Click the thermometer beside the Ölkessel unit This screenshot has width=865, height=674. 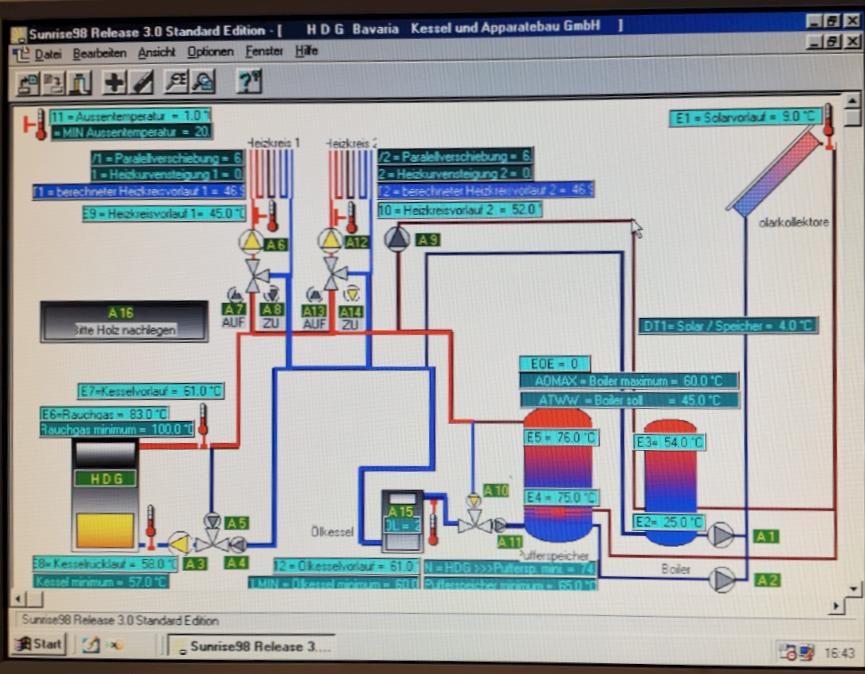[x=434, y=522]
